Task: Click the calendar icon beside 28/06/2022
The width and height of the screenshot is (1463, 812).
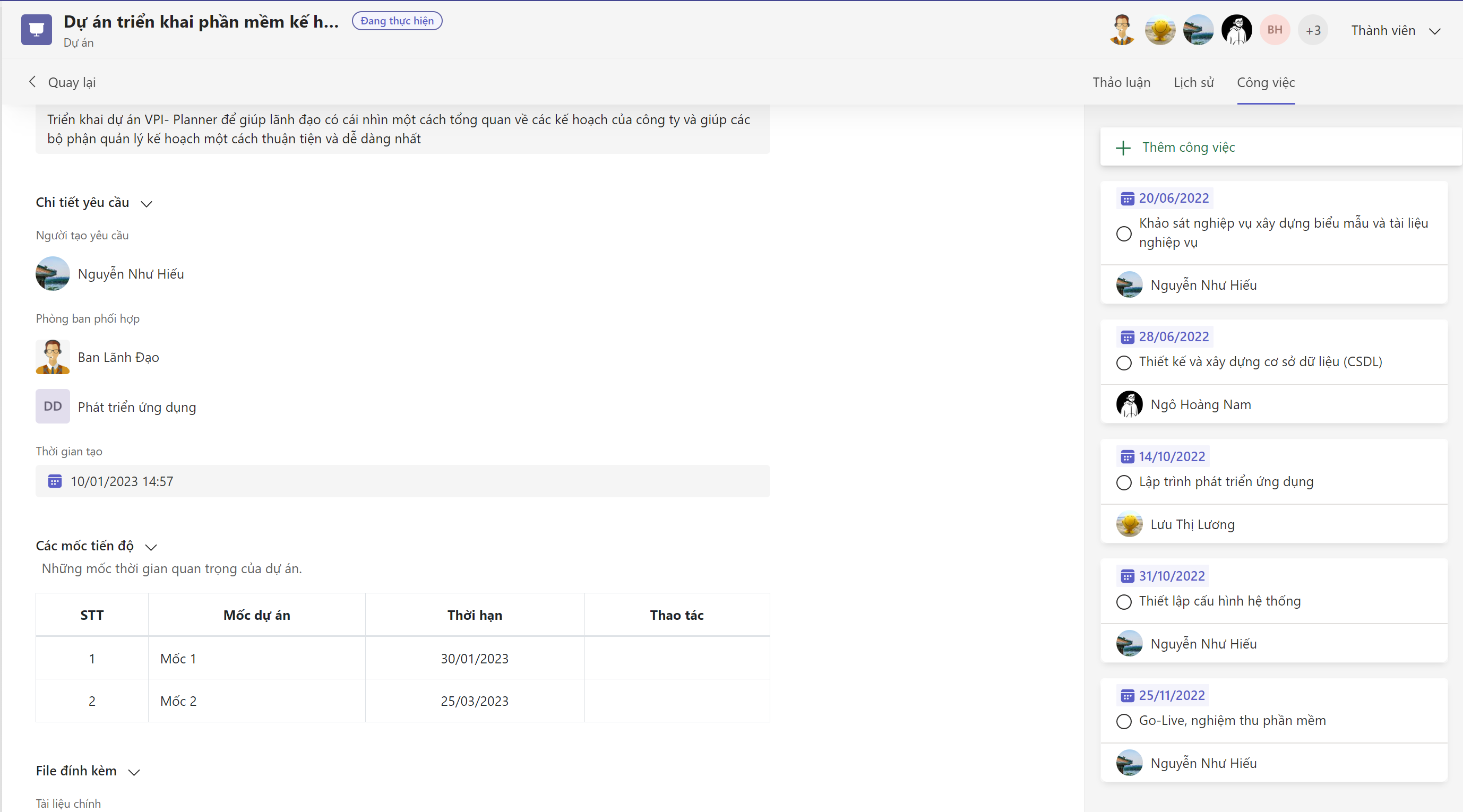Action: (1127, 338)
